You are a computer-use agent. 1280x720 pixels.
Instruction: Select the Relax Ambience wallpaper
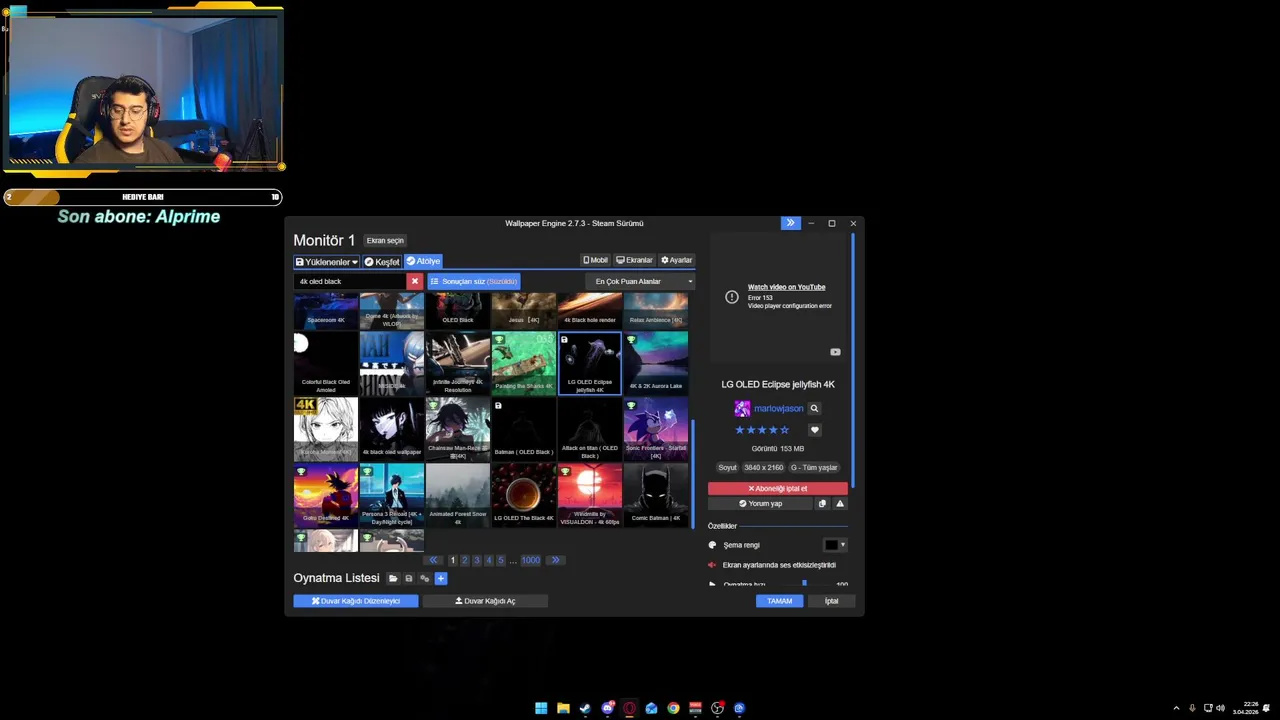click(x=656, y=311)
